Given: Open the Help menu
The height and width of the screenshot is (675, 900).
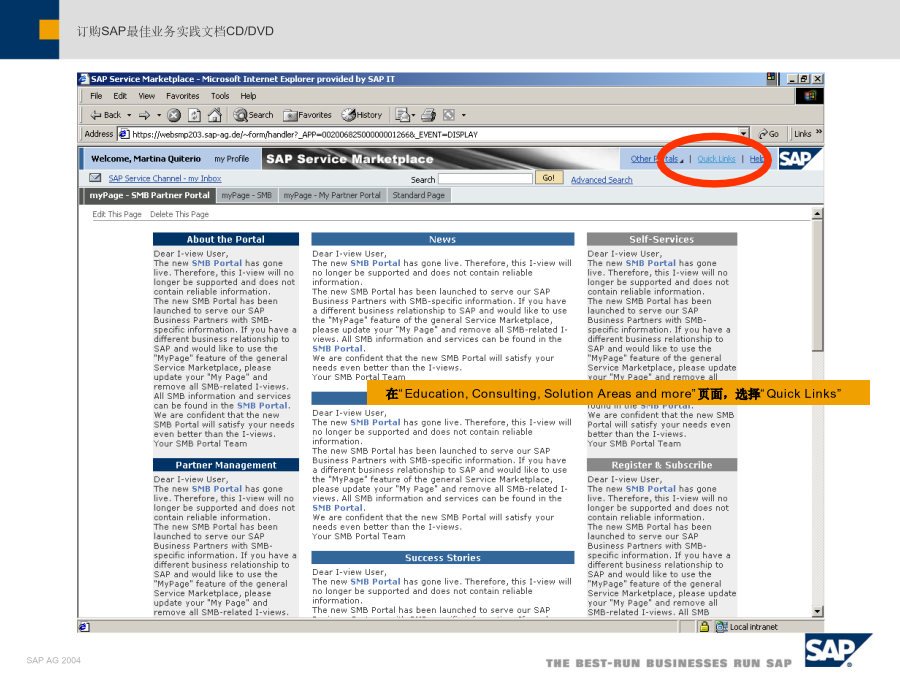Looking at the screenshot, I should pyautogui.click(x=248, y=96).
